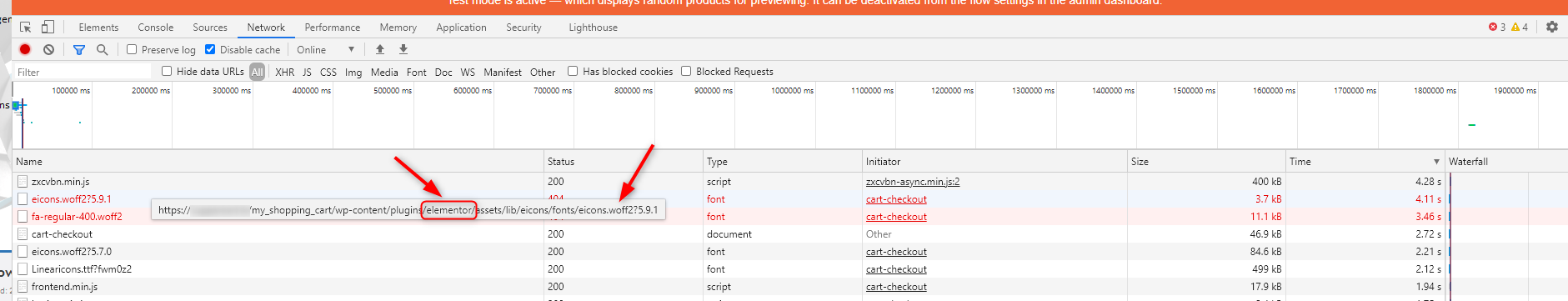Clear the network log
Viewport: 1568px width, 301px height.
[49, 50]
